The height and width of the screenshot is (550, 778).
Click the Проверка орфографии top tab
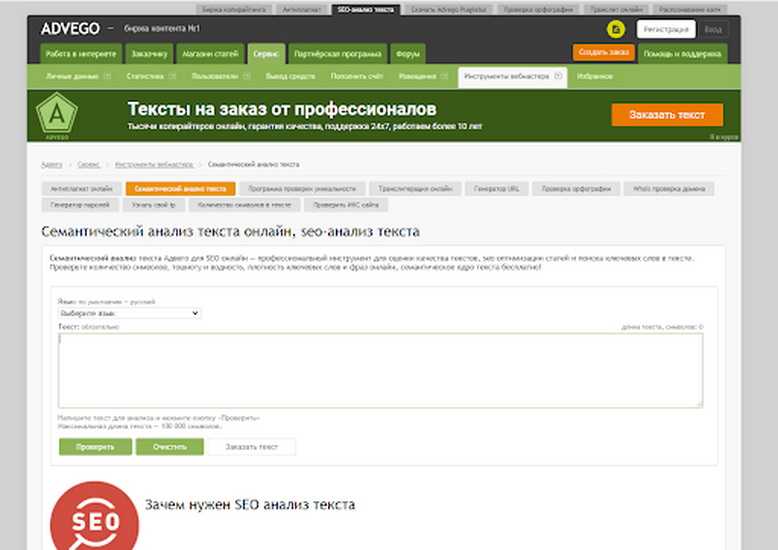tap(538, 9)
